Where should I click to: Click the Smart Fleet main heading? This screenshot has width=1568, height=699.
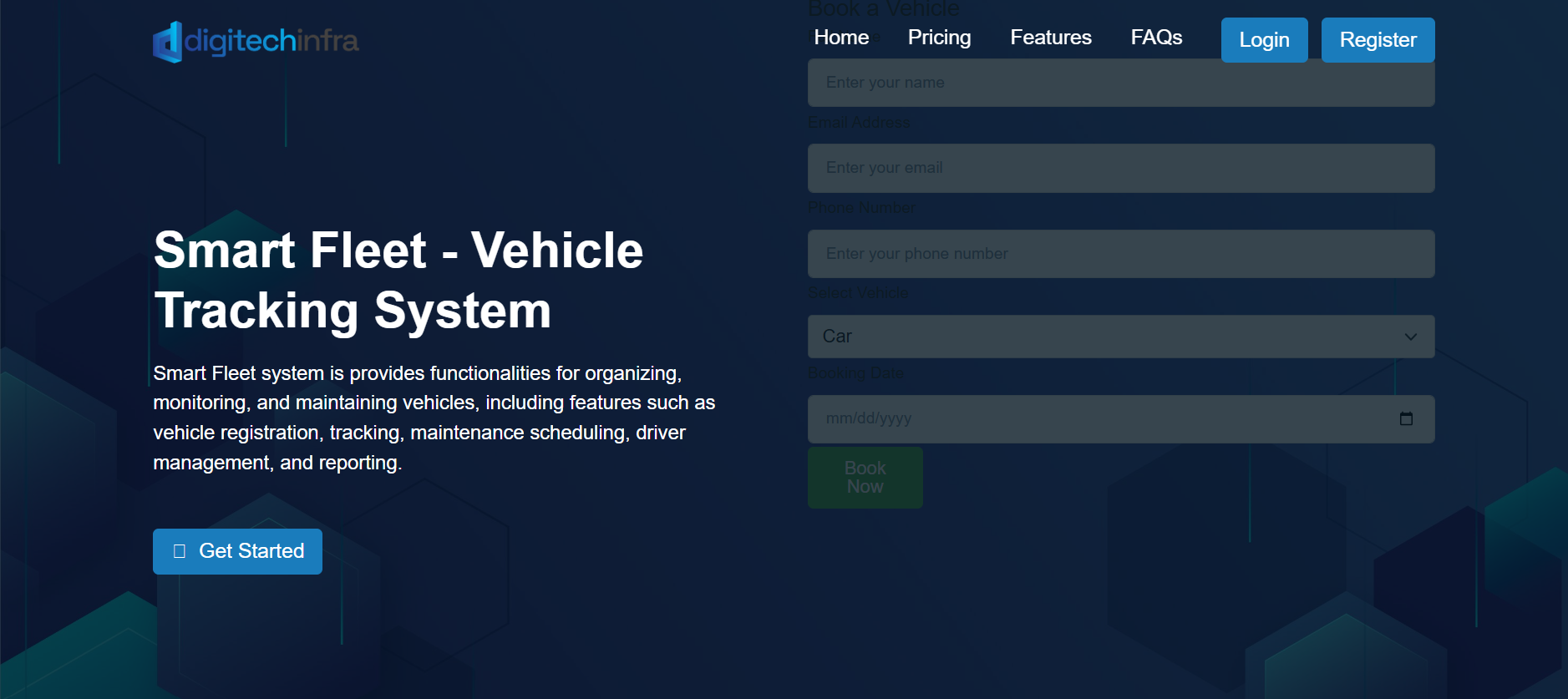click(x=398, y=280)
